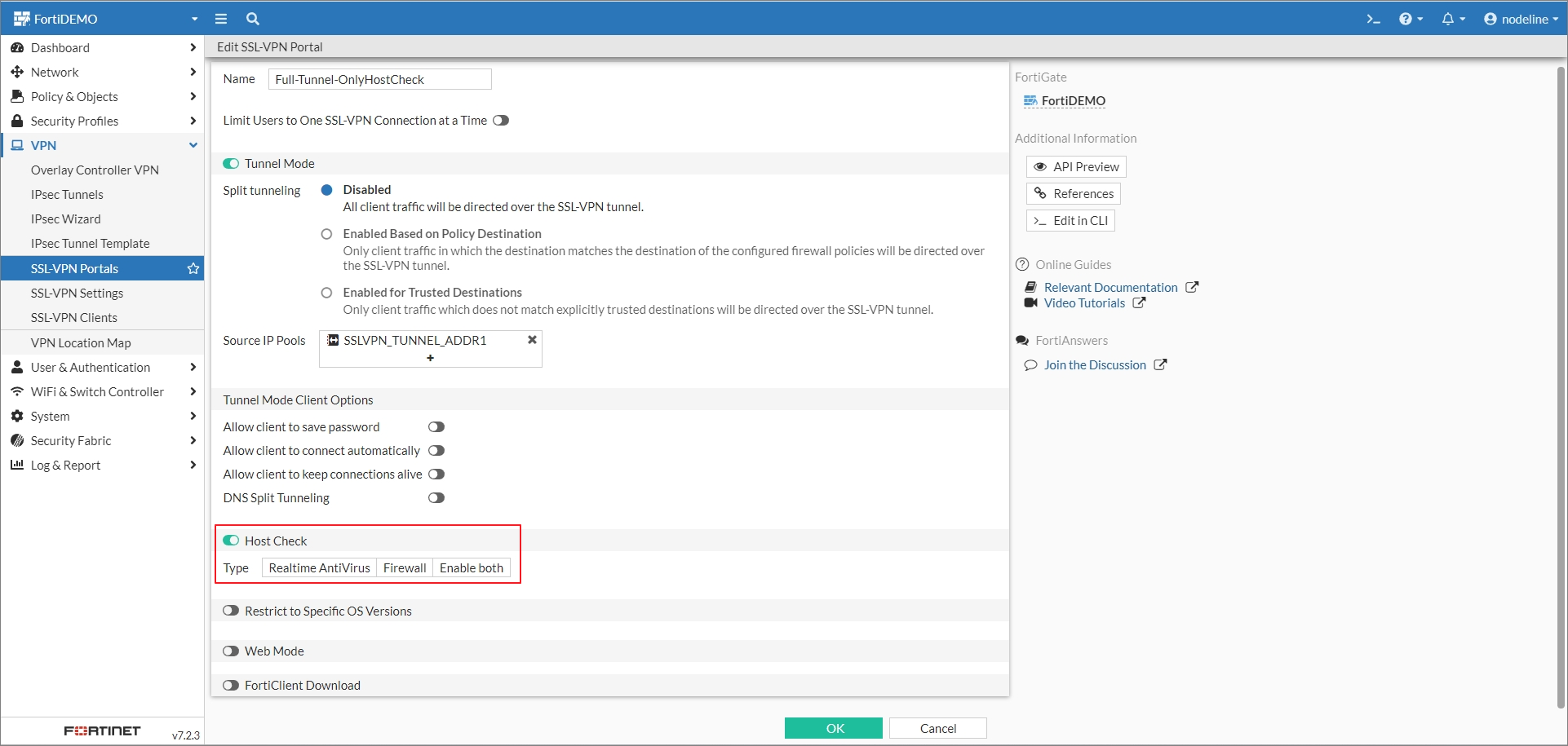Collapse the VPN menu chevron

point(193,145)
